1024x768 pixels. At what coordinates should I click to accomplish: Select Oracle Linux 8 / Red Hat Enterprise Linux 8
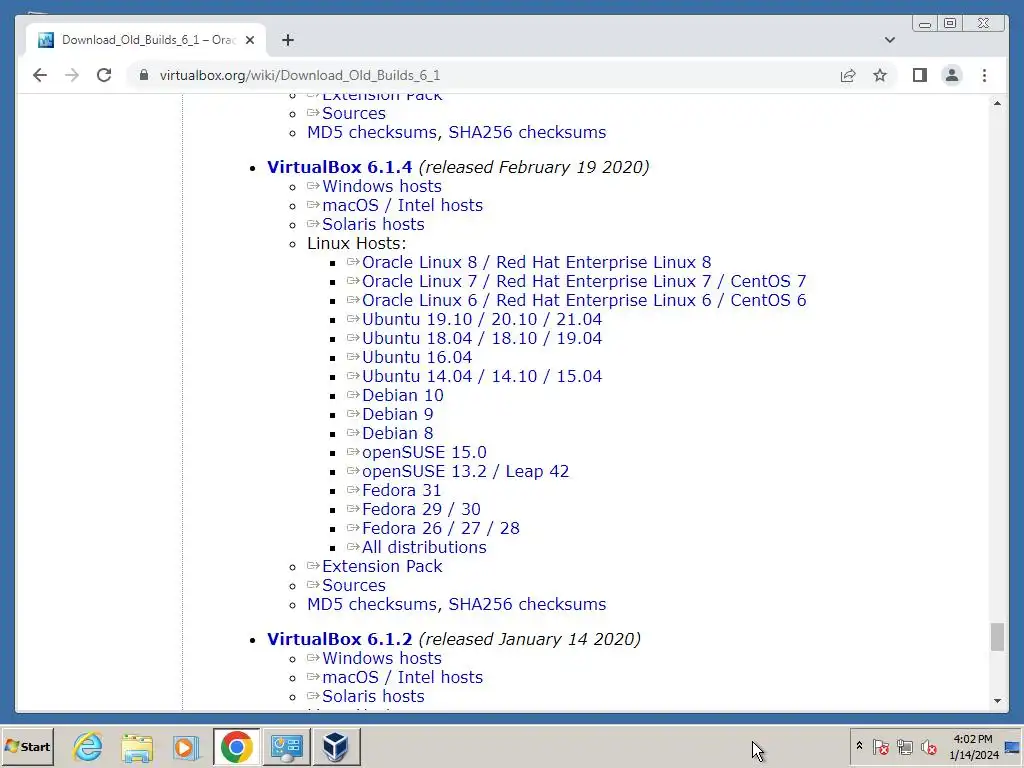(536, 262)
